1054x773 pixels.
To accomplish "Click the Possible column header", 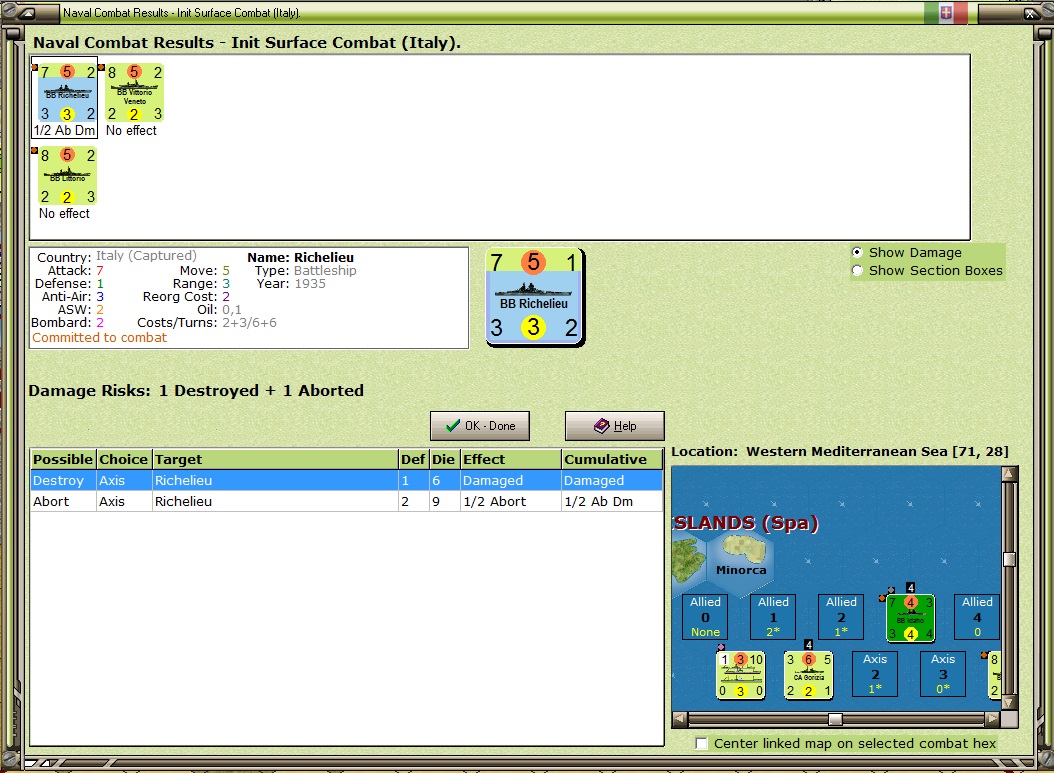I will (x=63, y=459).
